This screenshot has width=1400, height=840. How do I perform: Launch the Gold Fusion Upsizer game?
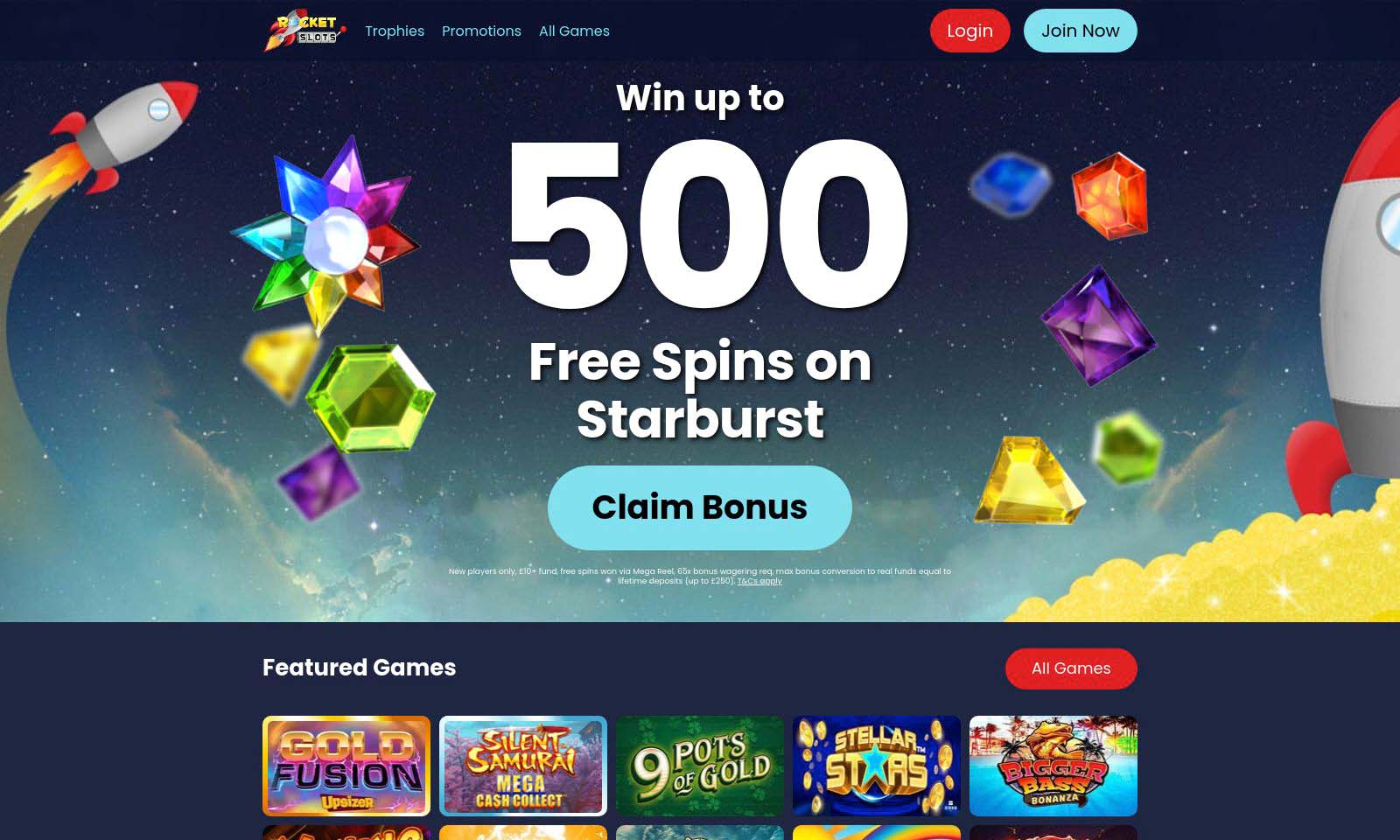(346, 766)
